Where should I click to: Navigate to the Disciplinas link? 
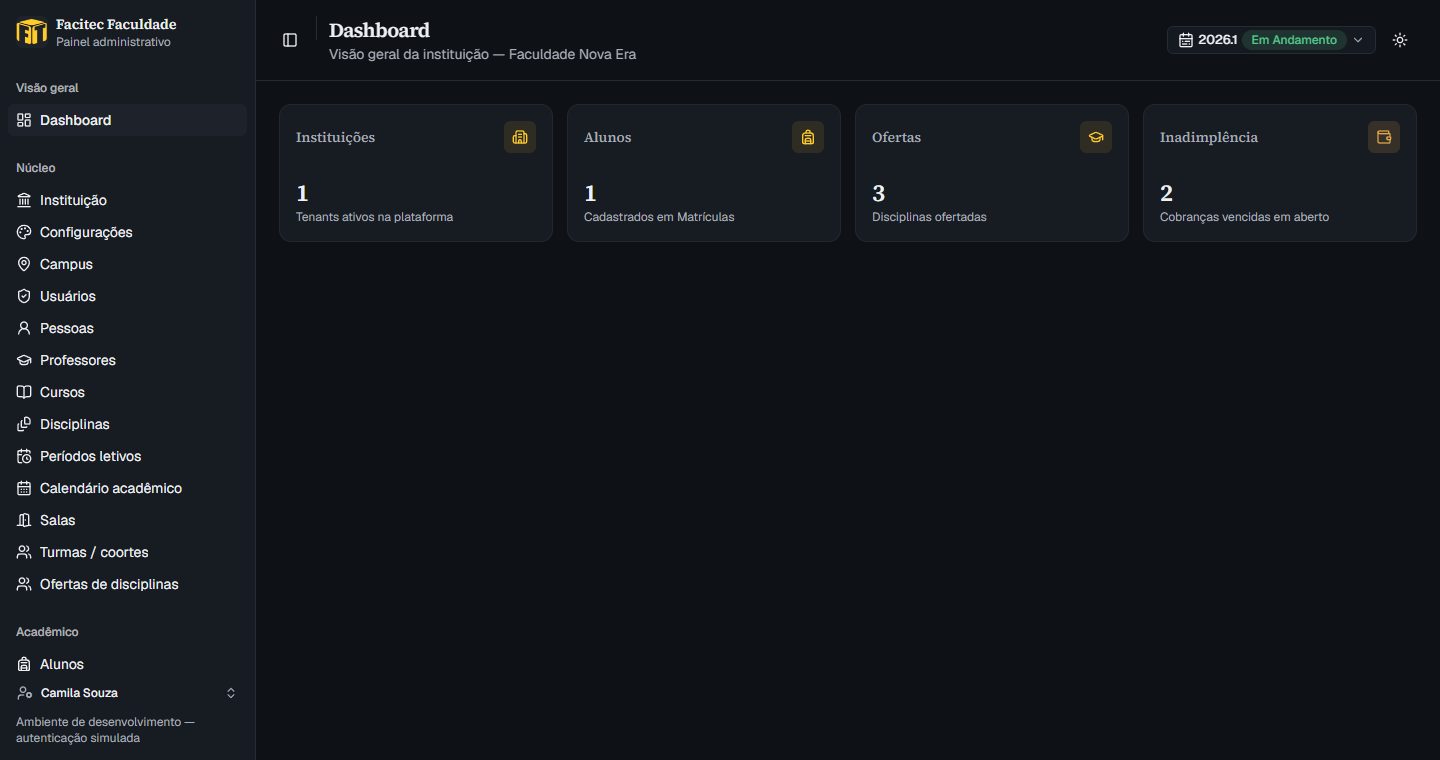coord(127,424)
